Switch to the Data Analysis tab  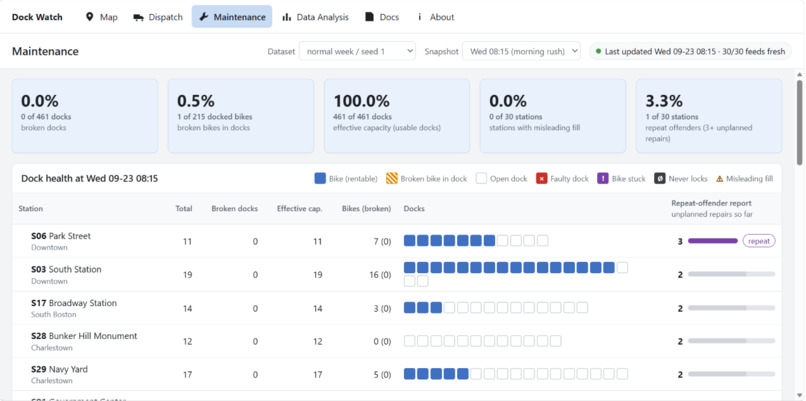click(x=316, y=17)
